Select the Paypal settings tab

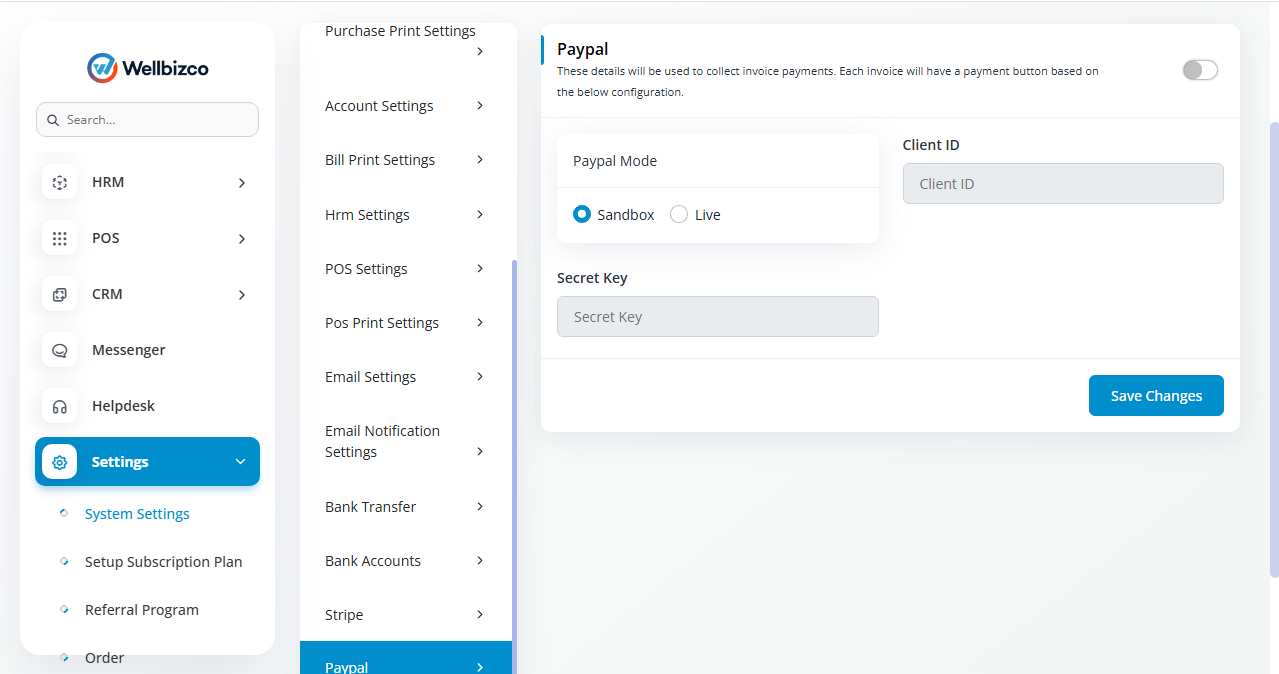[406, 658]
